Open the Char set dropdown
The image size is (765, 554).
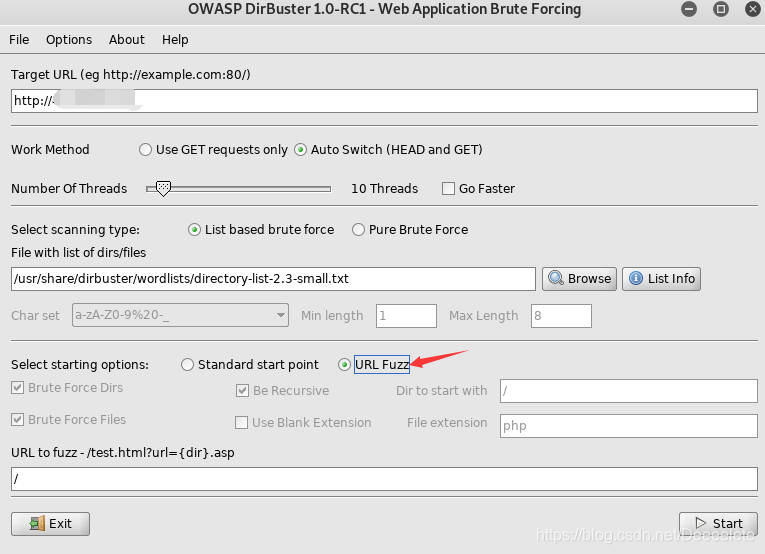click(x=180, y=315)
